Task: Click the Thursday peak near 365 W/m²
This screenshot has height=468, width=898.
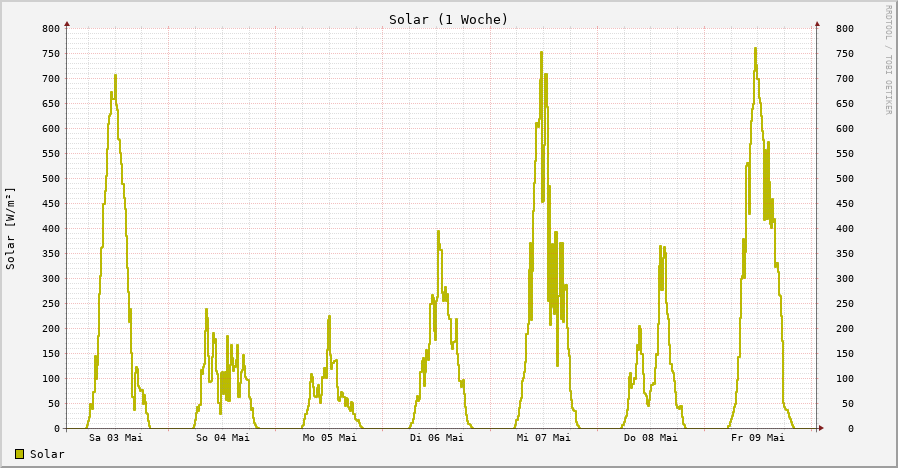Action: [x=660, y=247]
